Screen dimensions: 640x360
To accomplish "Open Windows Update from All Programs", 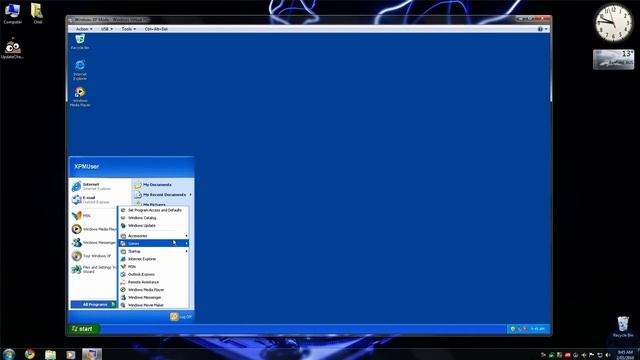I will point(153,226).
